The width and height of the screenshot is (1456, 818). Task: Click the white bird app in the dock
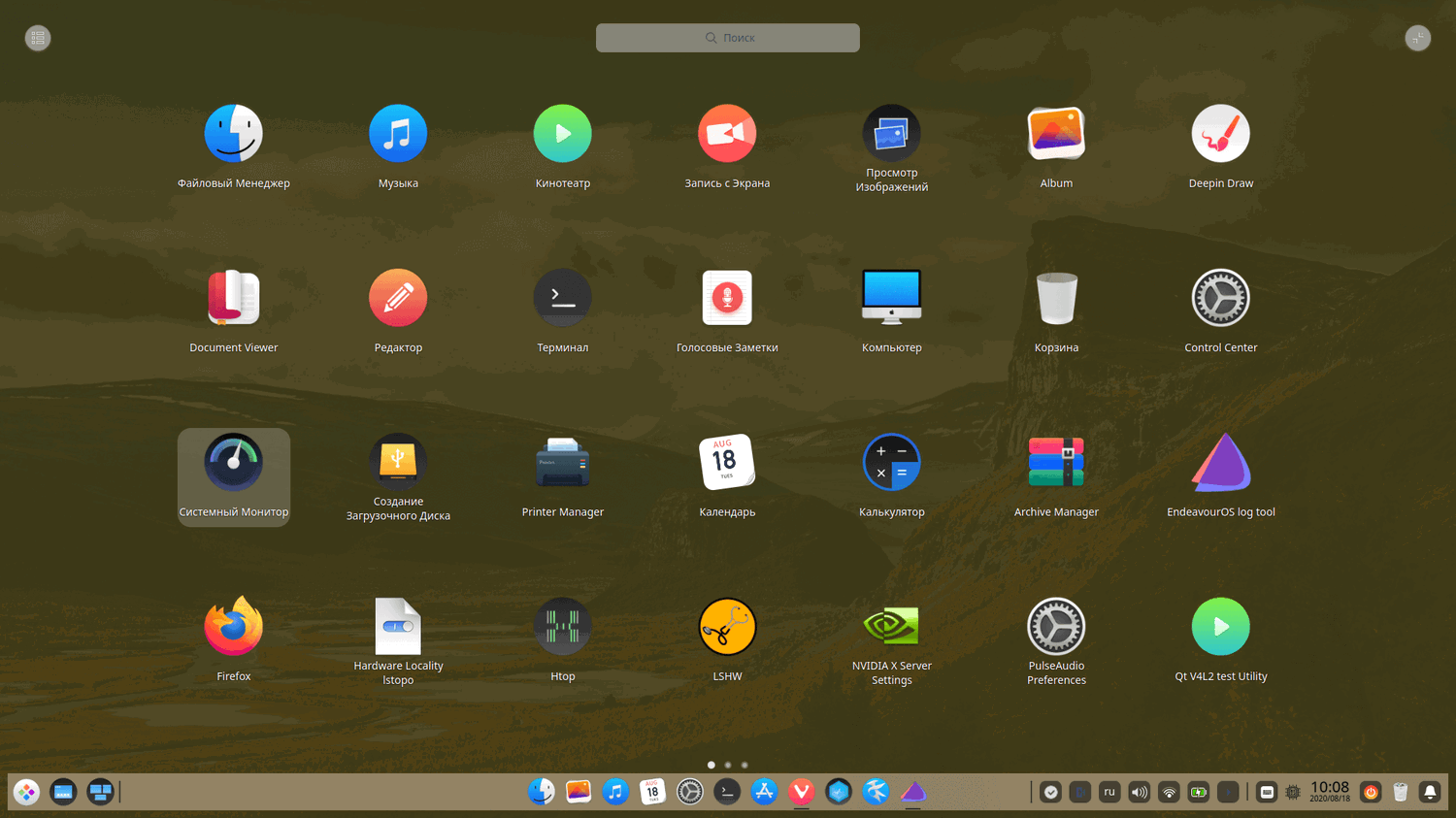(876, 792)
